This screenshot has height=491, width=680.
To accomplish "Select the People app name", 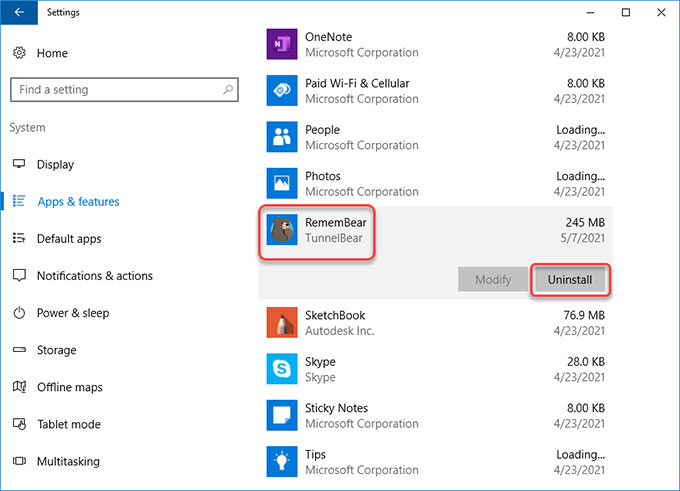I will (322, 130).
